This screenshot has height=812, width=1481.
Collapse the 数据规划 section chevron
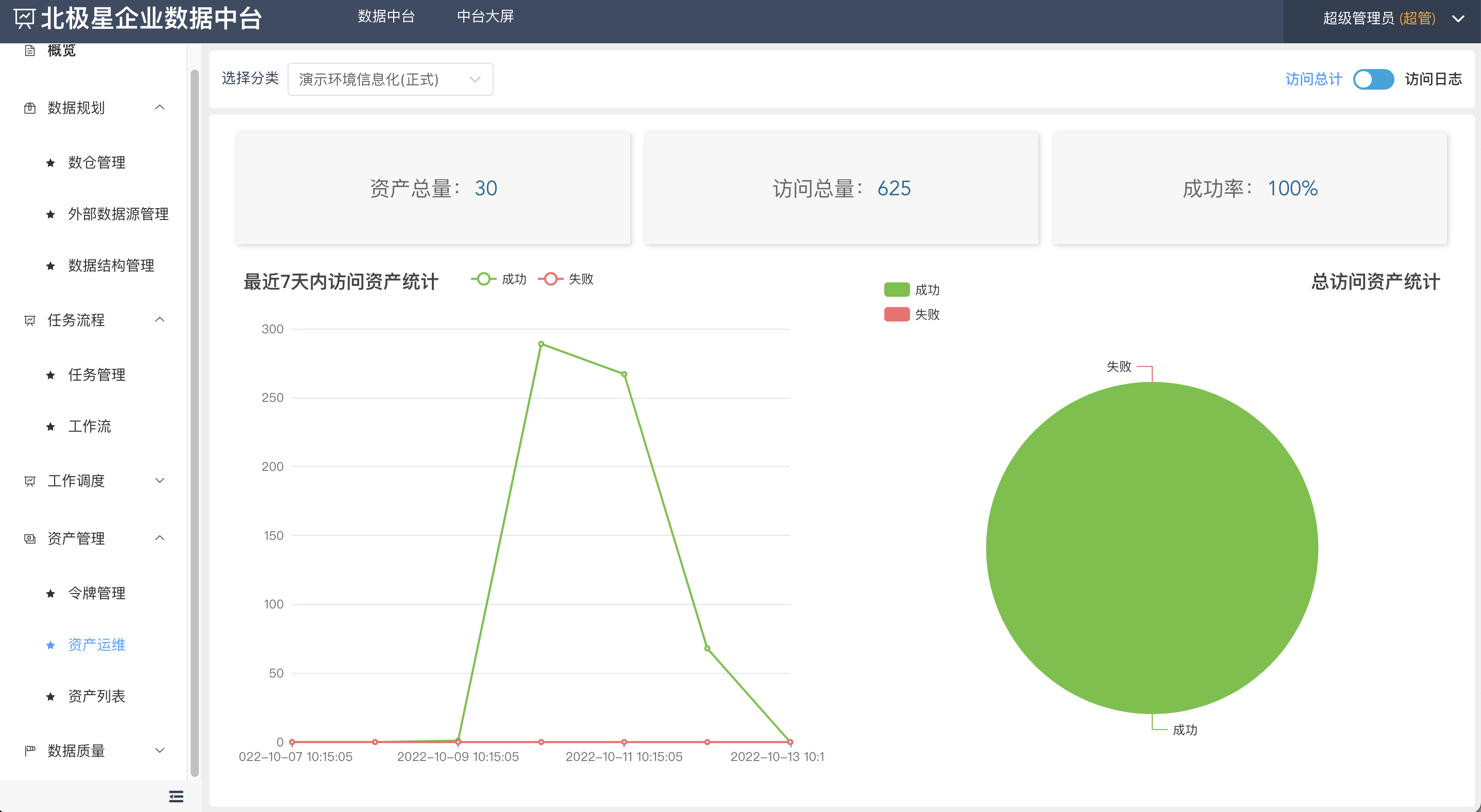[160, 108]
